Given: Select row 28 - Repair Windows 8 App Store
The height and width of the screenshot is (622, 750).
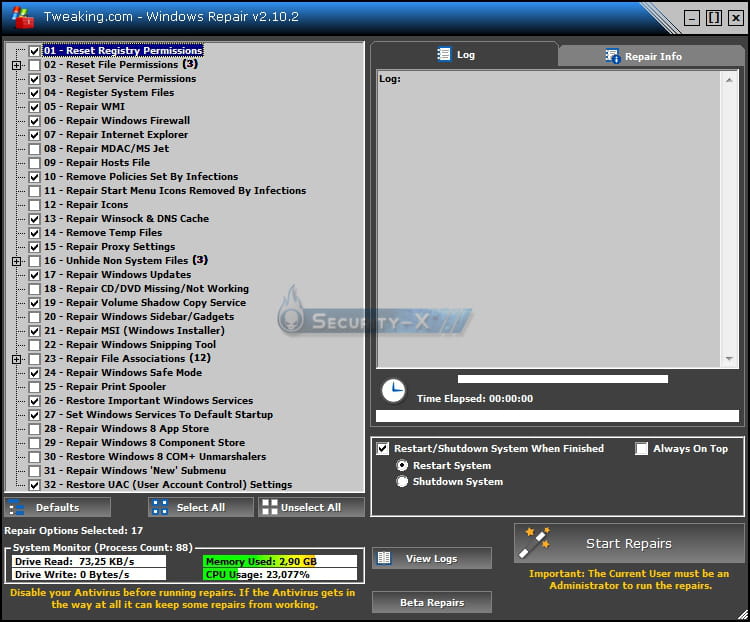Looking at the screenshot, I should [126, 429].
